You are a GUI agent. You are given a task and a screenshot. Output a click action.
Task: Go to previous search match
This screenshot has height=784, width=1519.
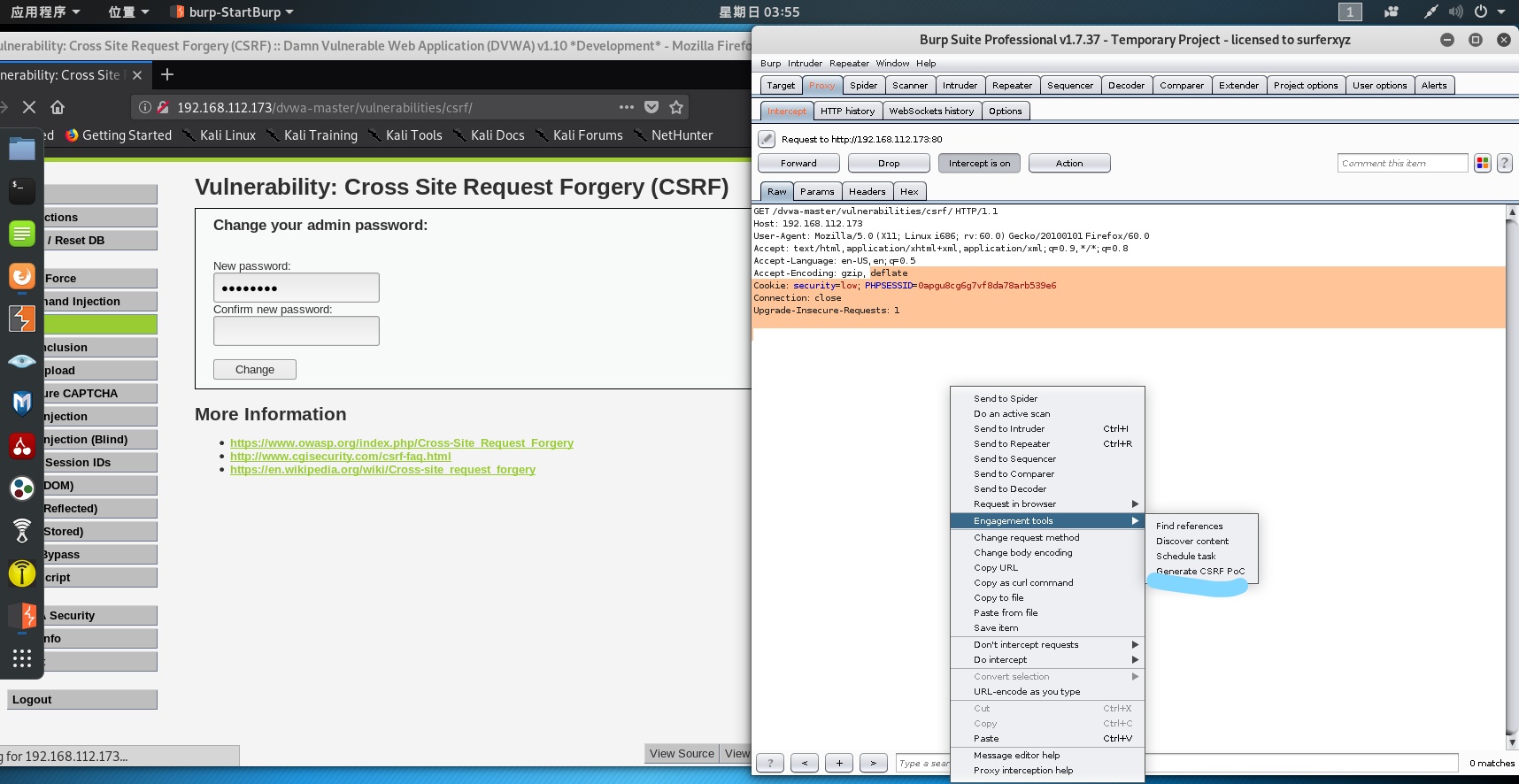(x=805, y=763)
